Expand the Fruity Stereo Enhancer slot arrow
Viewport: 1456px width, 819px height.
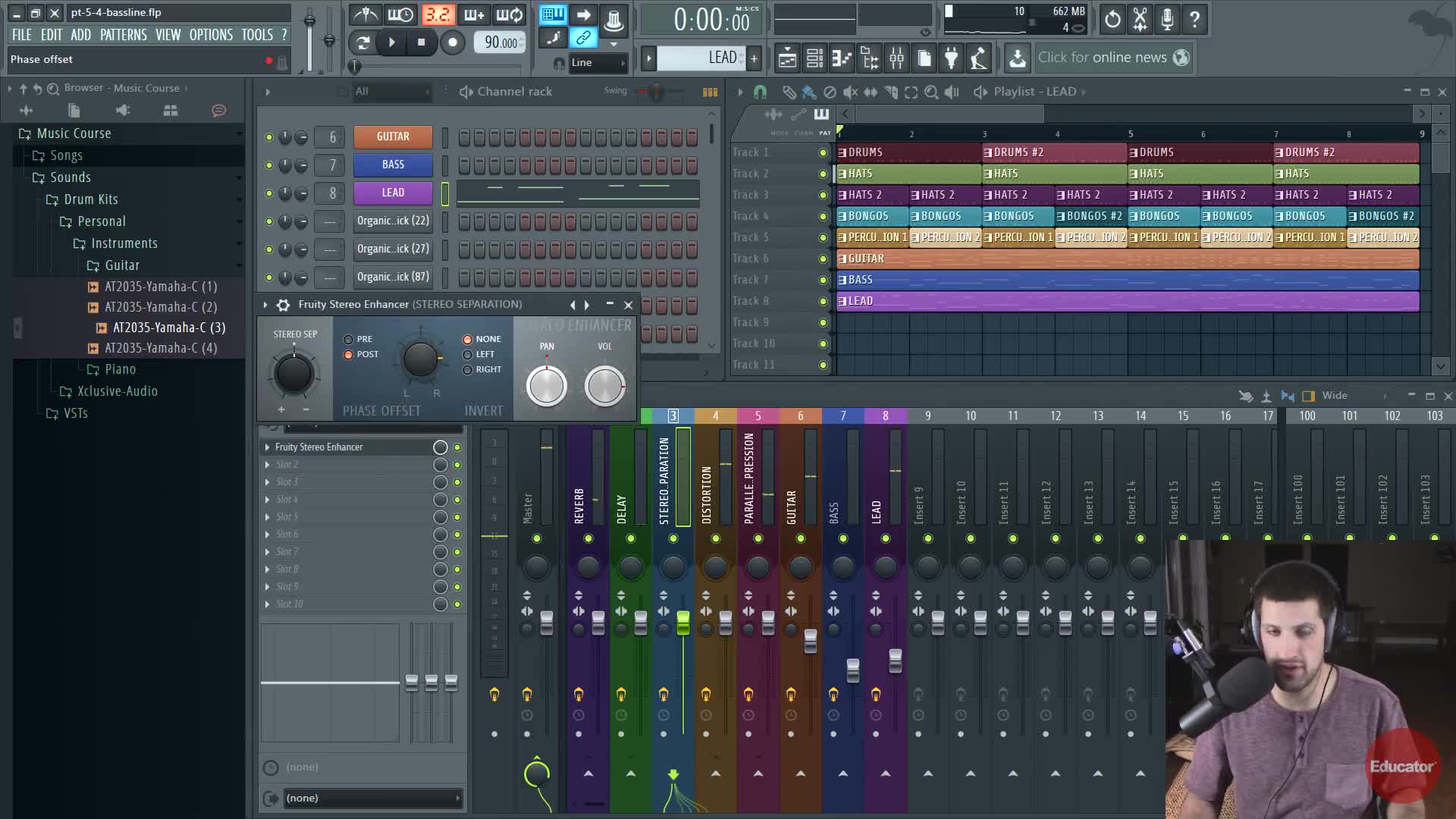click(267, 447)
